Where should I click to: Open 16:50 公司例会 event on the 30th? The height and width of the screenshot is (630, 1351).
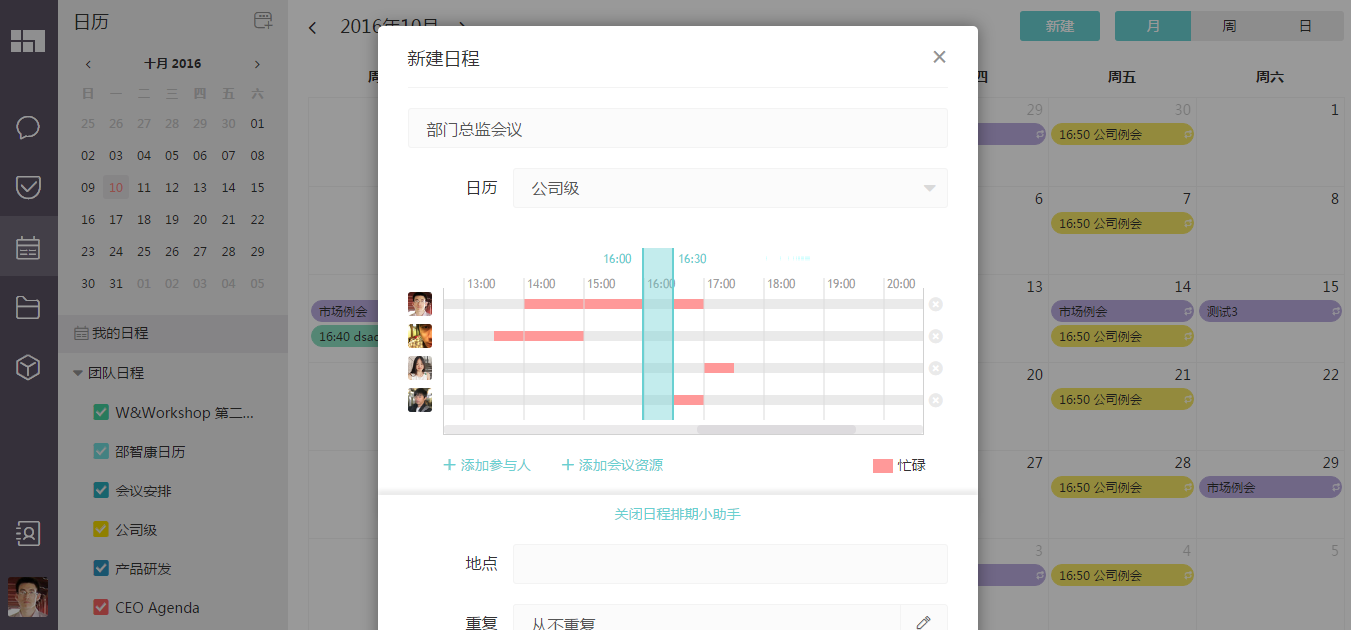click(1122, 134)
